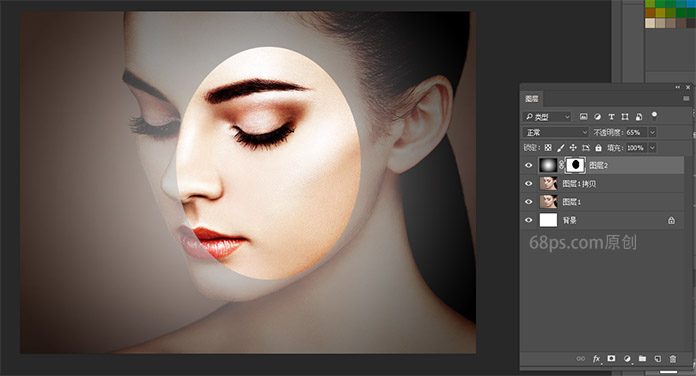Toggle the layer filtering on/off switch

tap(654, 116)
